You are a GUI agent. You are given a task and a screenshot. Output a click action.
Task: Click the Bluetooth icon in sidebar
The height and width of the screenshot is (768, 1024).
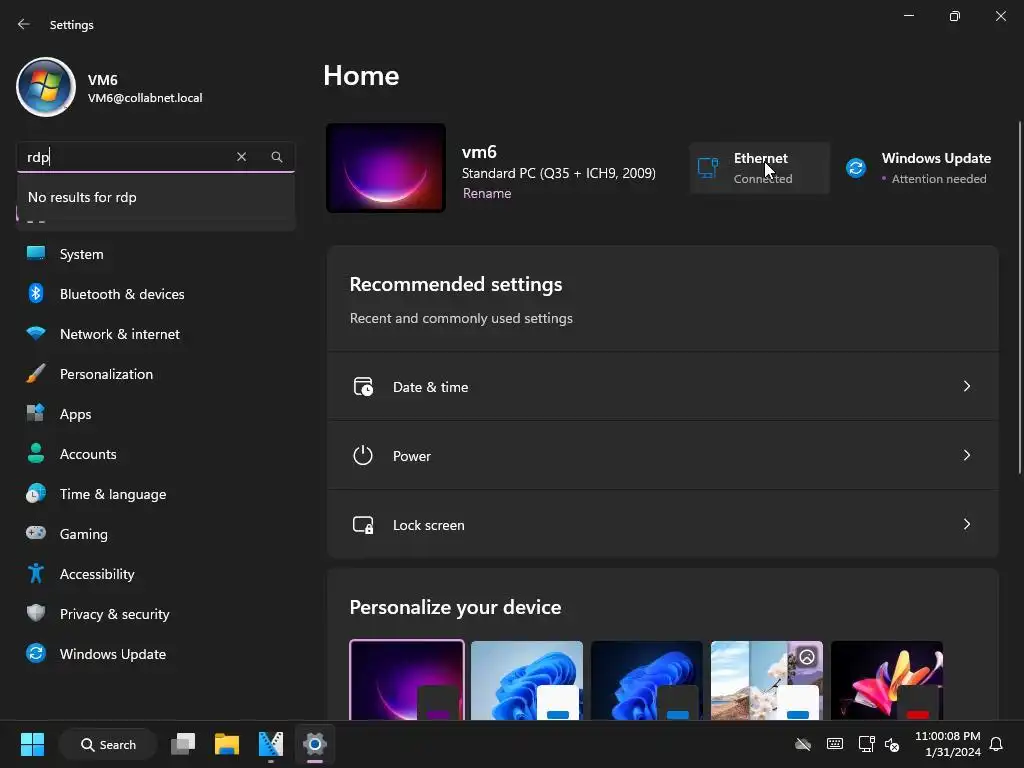[x=36, y=293]
